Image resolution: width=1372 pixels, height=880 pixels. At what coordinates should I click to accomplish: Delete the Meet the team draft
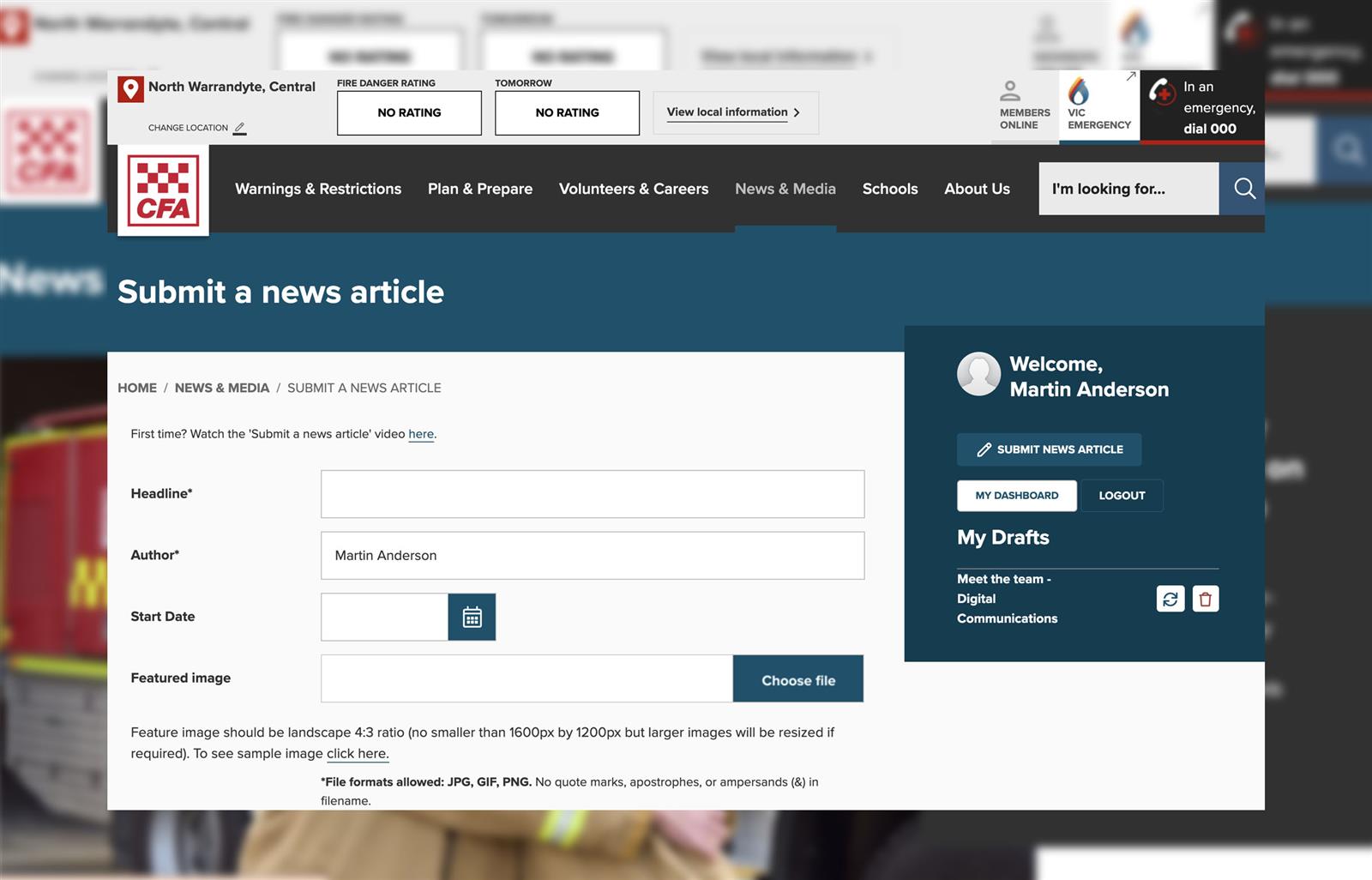point(1206,599)
